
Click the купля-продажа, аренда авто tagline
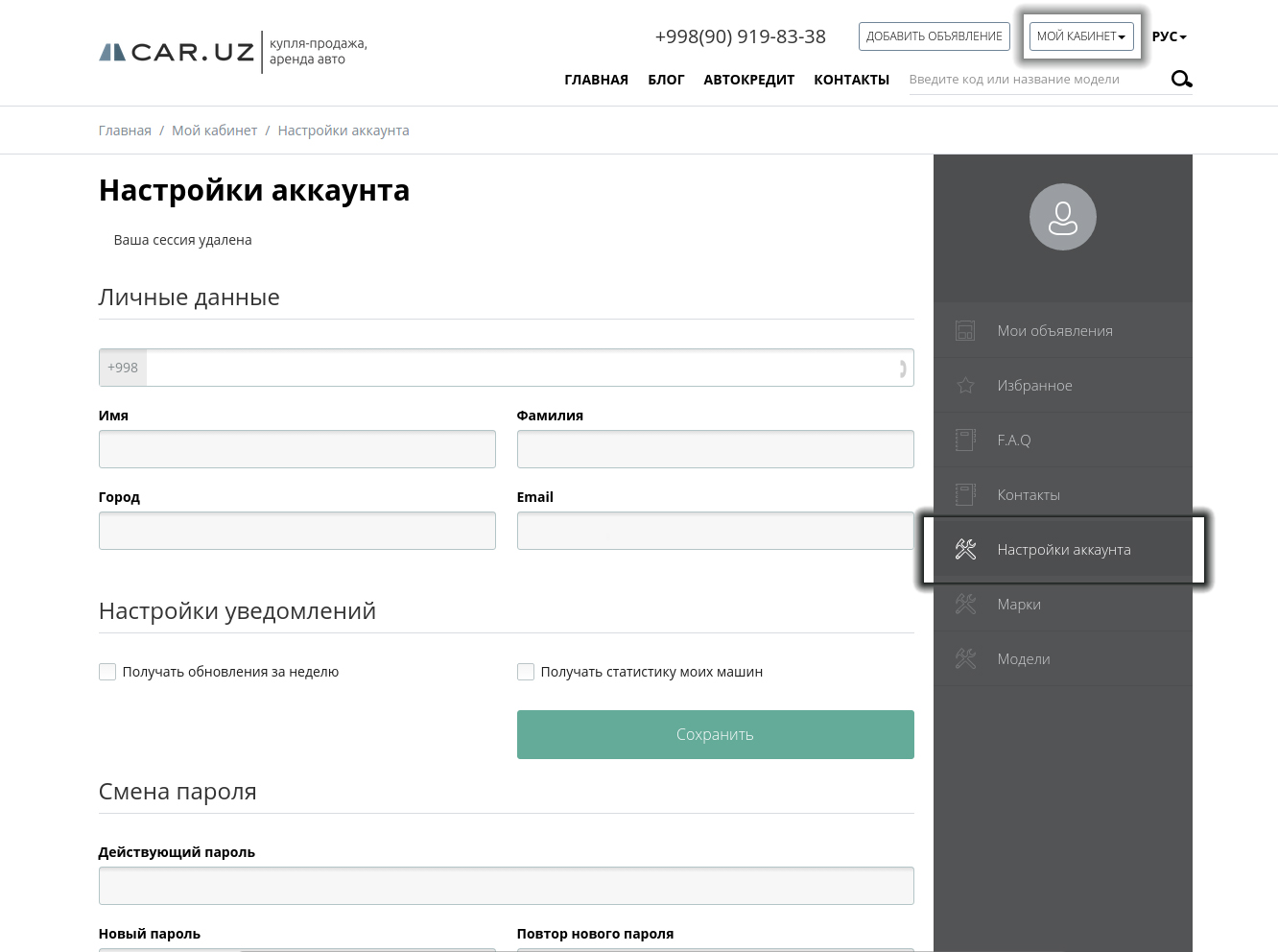[319, 52]
